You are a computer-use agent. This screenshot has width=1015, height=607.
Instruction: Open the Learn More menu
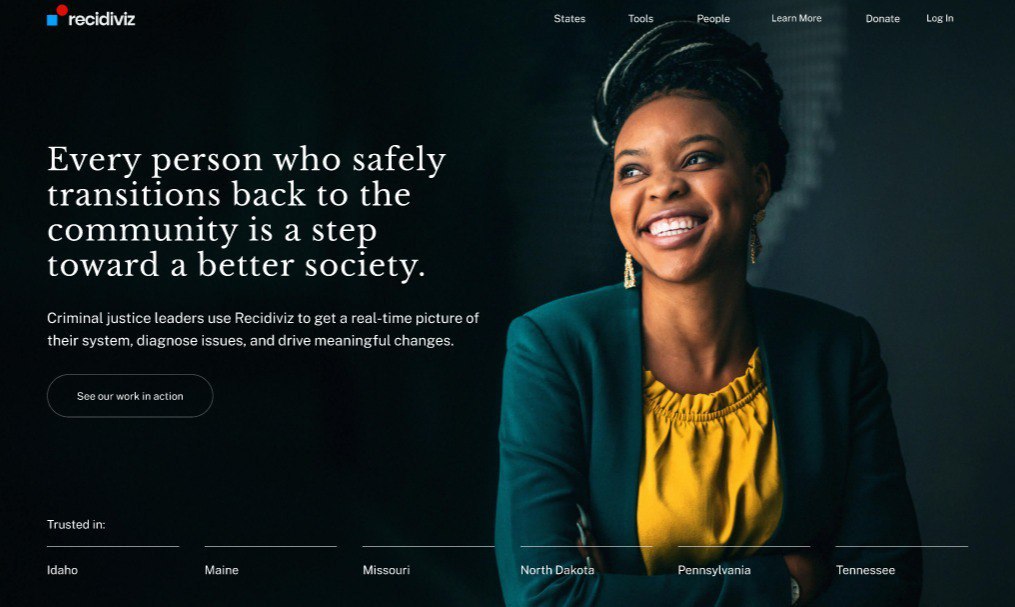[796, 18]
